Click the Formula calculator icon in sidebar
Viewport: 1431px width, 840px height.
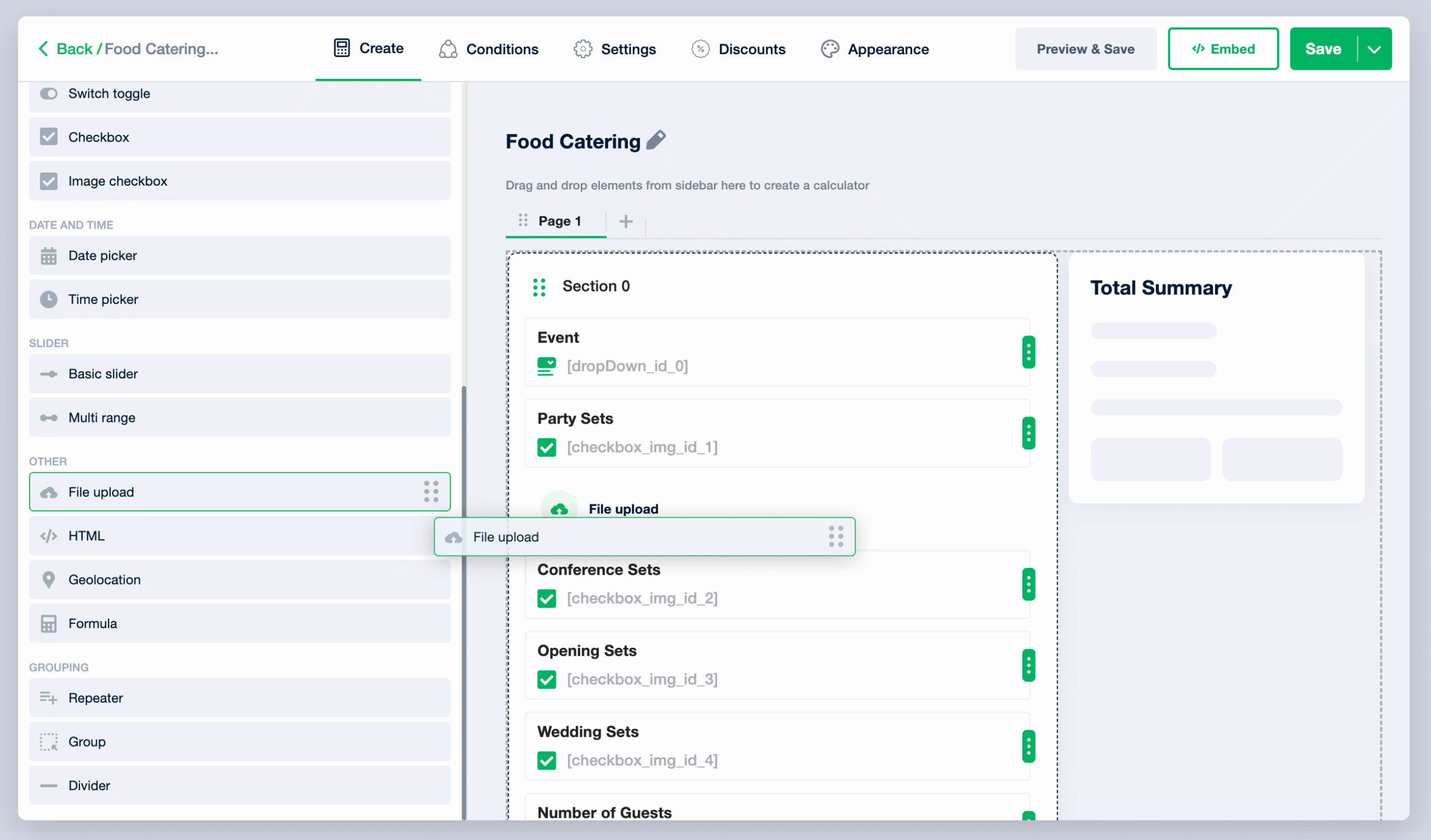pyautogui.click(x=49, y=624)
